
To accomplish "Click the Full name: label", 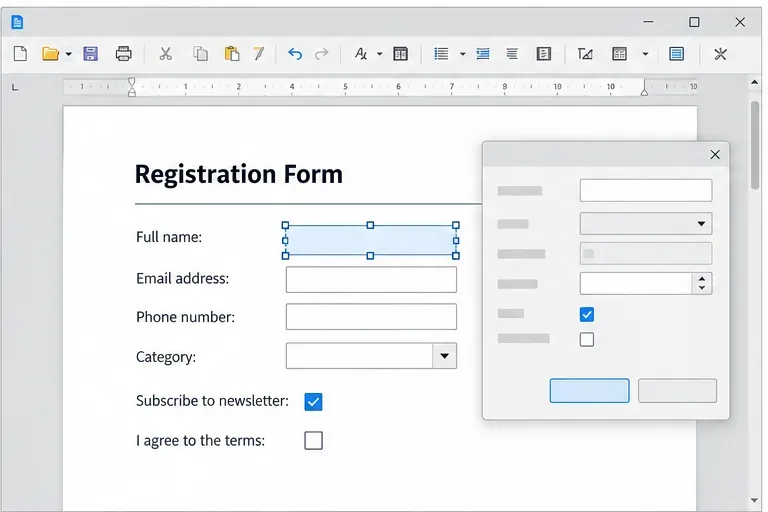I will tap(169, 237).
